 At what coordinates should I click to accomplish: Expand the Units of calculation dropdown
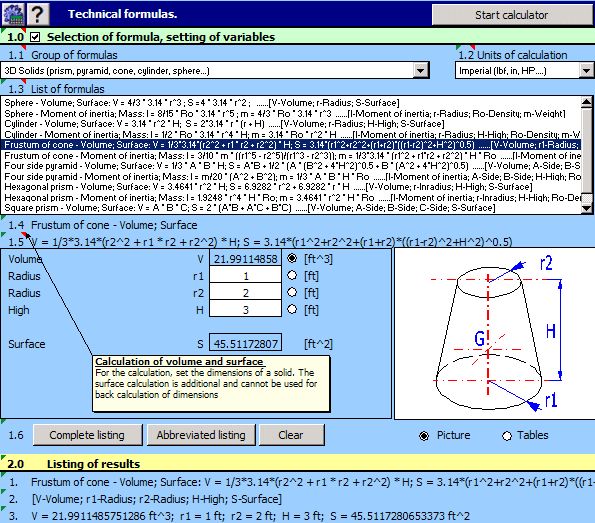(586, 71)
